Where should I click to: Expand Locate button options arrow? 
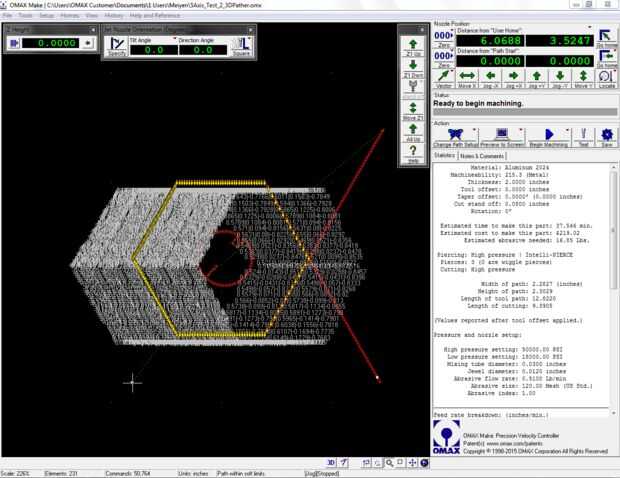[x=614, y=72]
